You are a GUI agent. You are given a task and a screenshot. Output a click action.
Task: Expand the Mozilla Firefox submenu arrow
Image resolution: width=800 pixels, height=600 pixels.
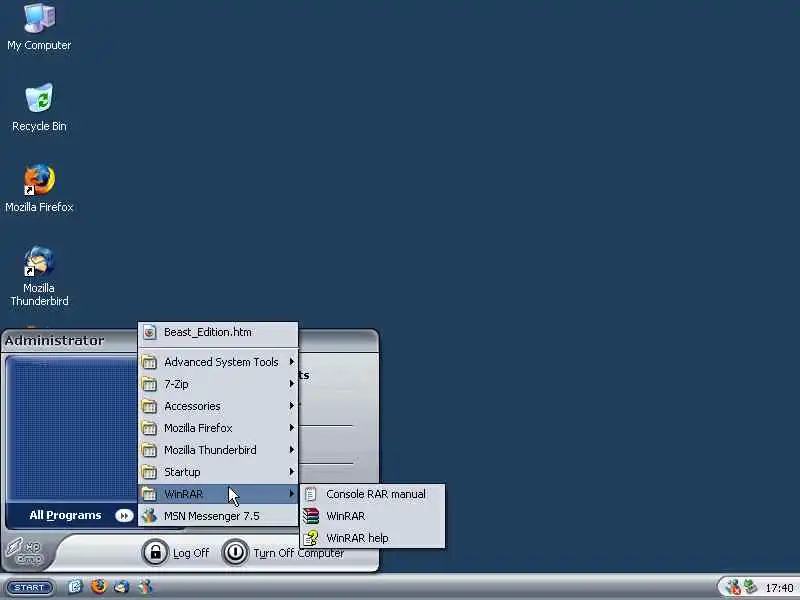(x=291, y=428)
